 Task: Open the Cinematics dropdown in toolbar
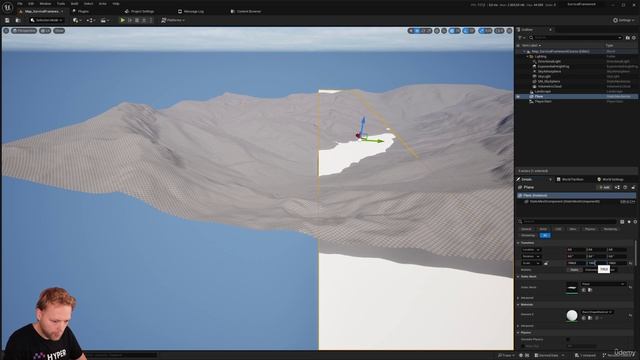coord(104,20)
